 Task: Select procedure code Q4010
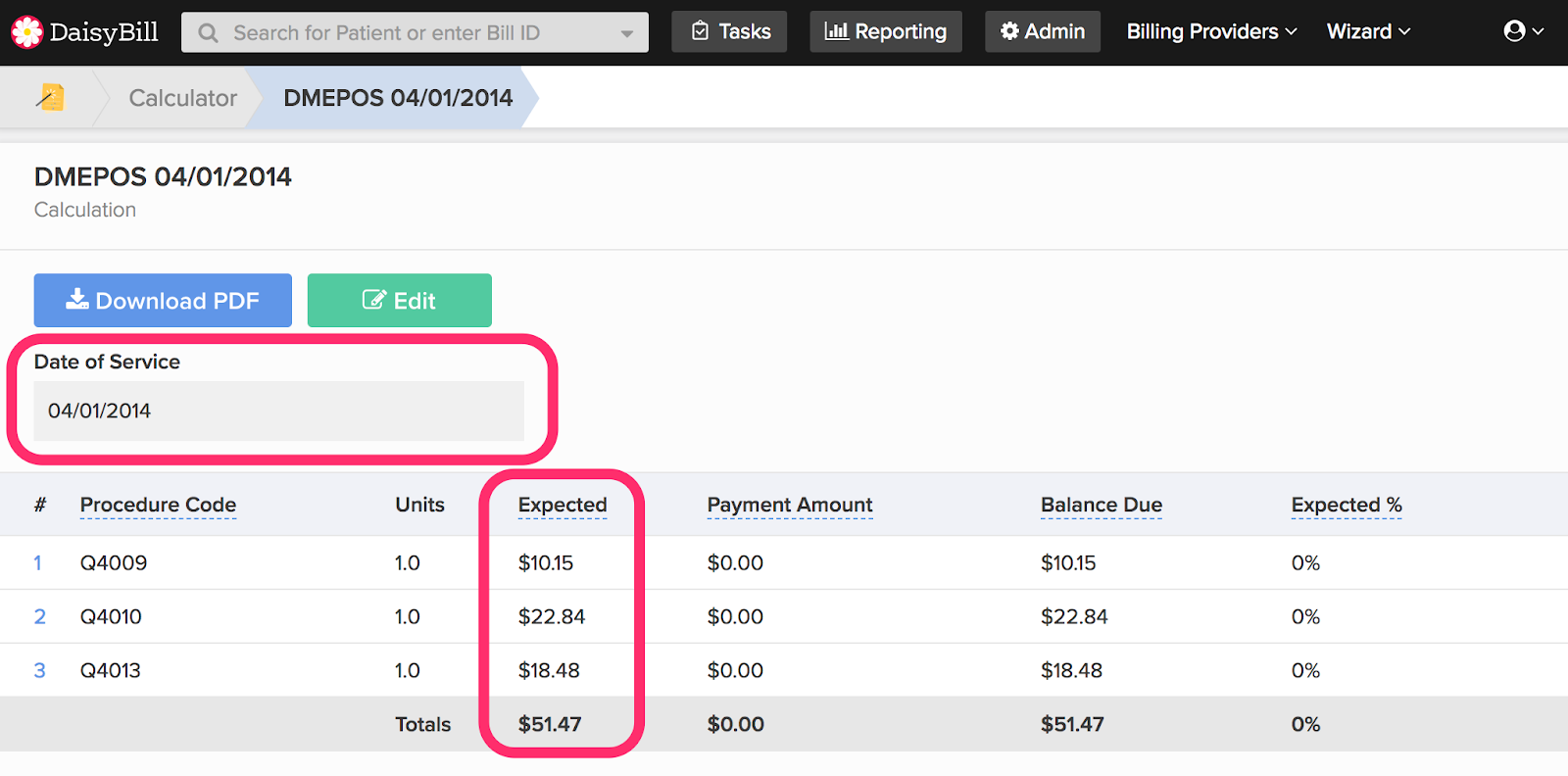coord(111,616)
